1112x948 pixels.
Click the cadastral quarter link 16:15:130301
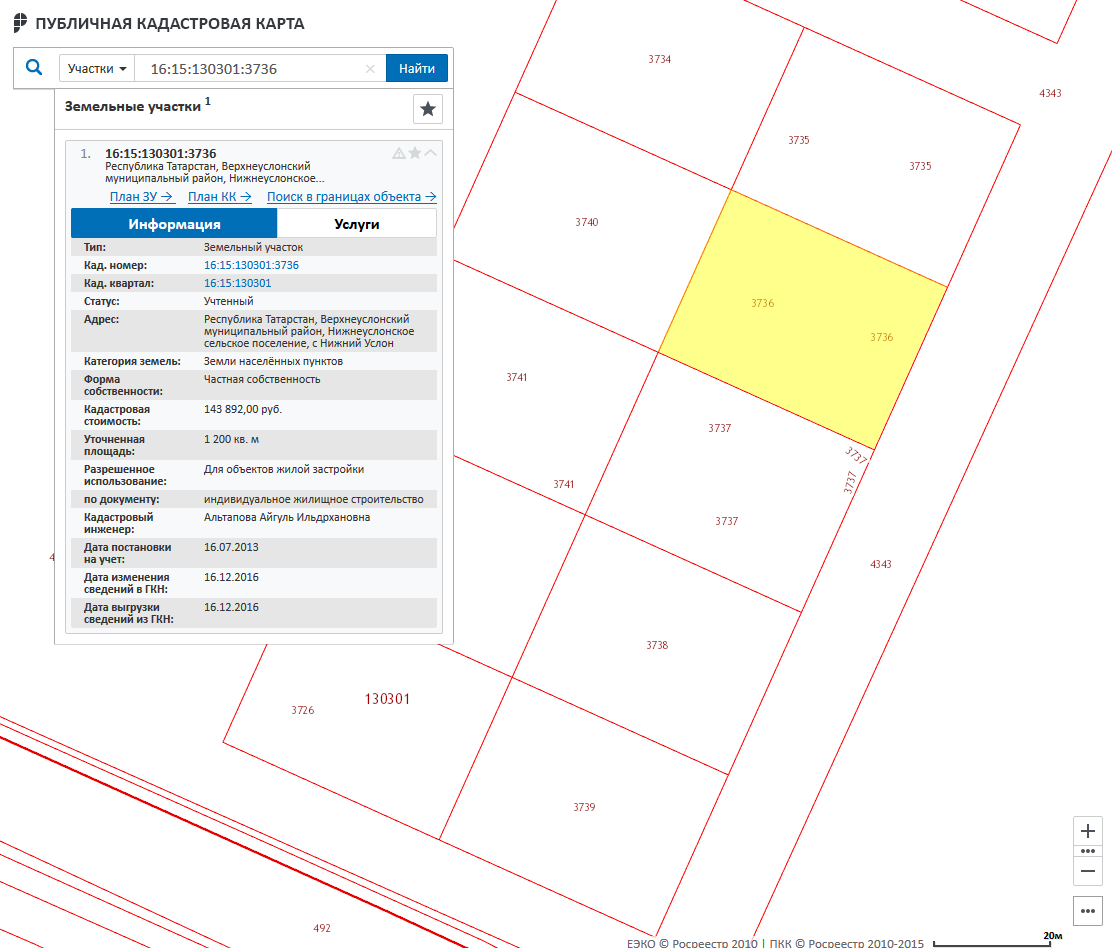click(238, 283)
